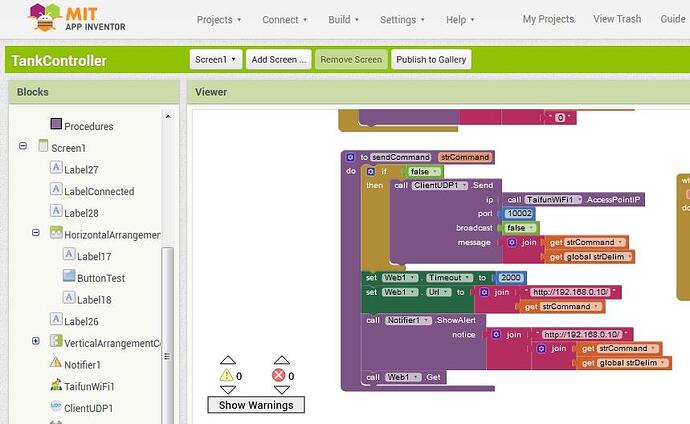The width and height of the screenshot is (690, 424).
Task: Select the Procedures block category icon
Action: (x=56, y=124)
